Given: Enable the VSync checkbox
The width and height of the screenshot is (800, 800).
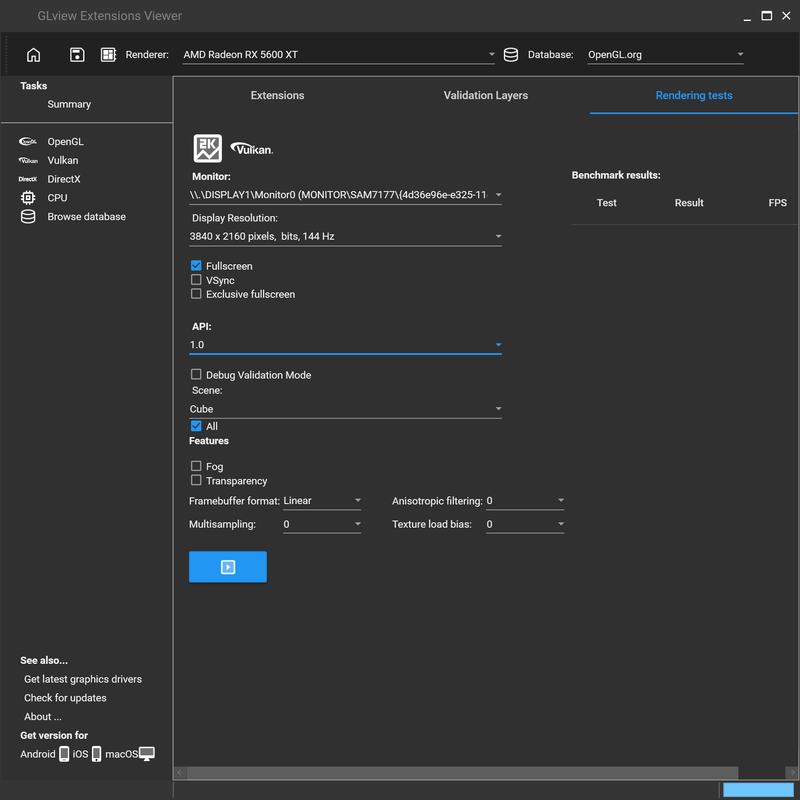Looking at the screenshot, I should (x=196, y=280).
